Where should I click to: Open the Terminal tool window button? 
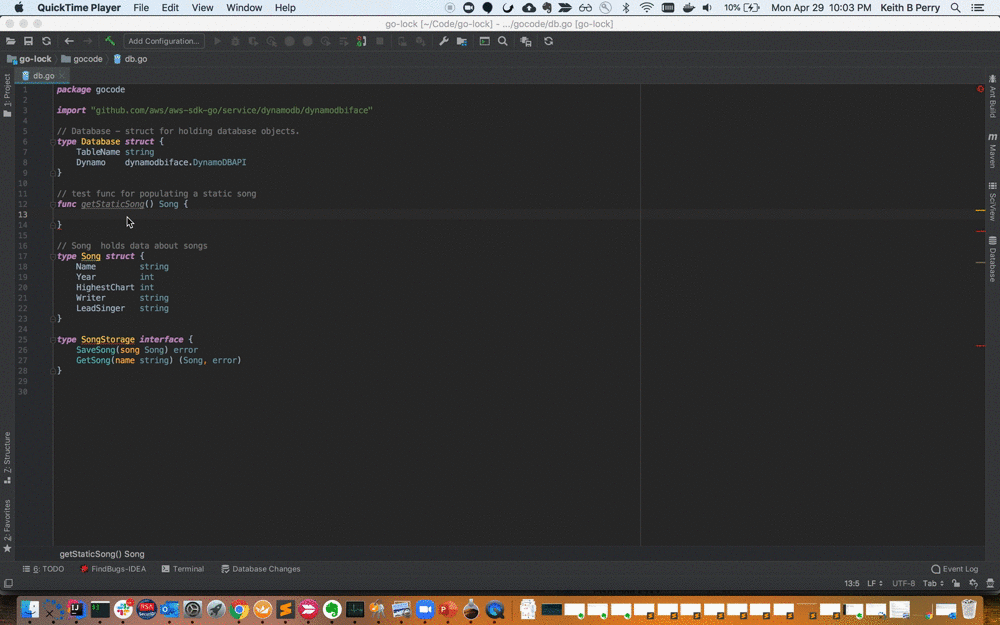coord(182,569)
